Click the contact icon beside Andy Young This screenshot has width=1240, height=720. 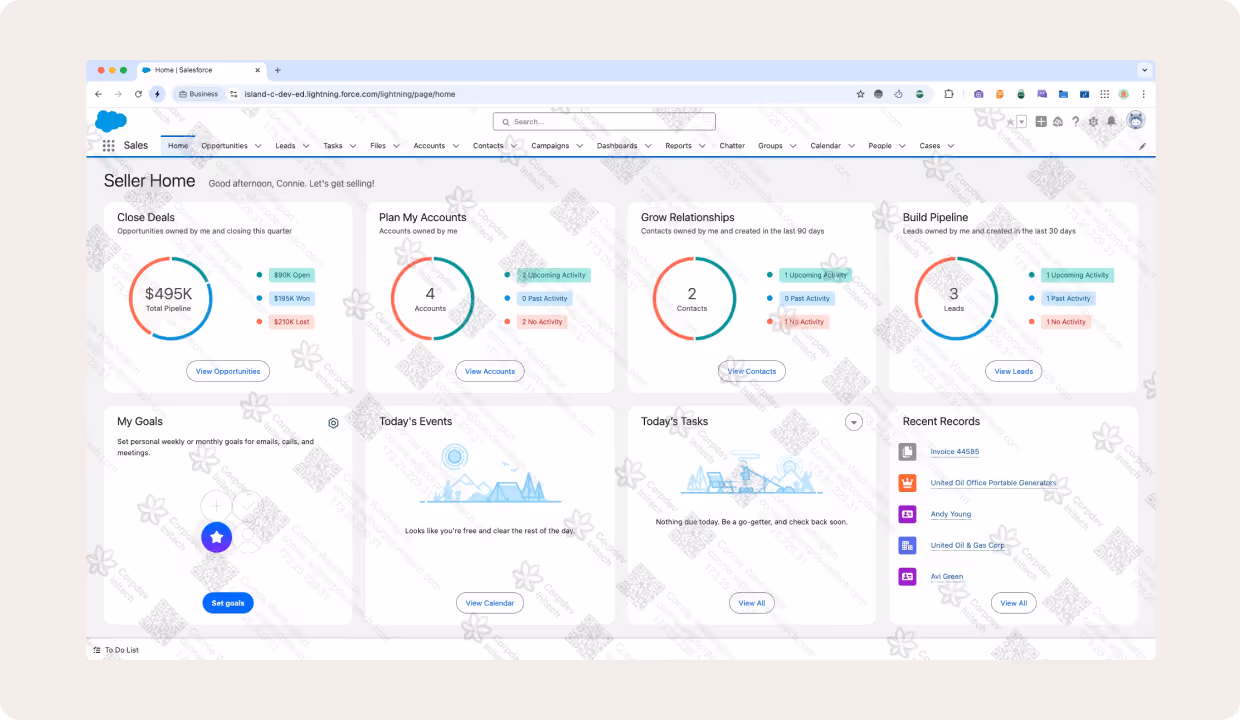907,514
